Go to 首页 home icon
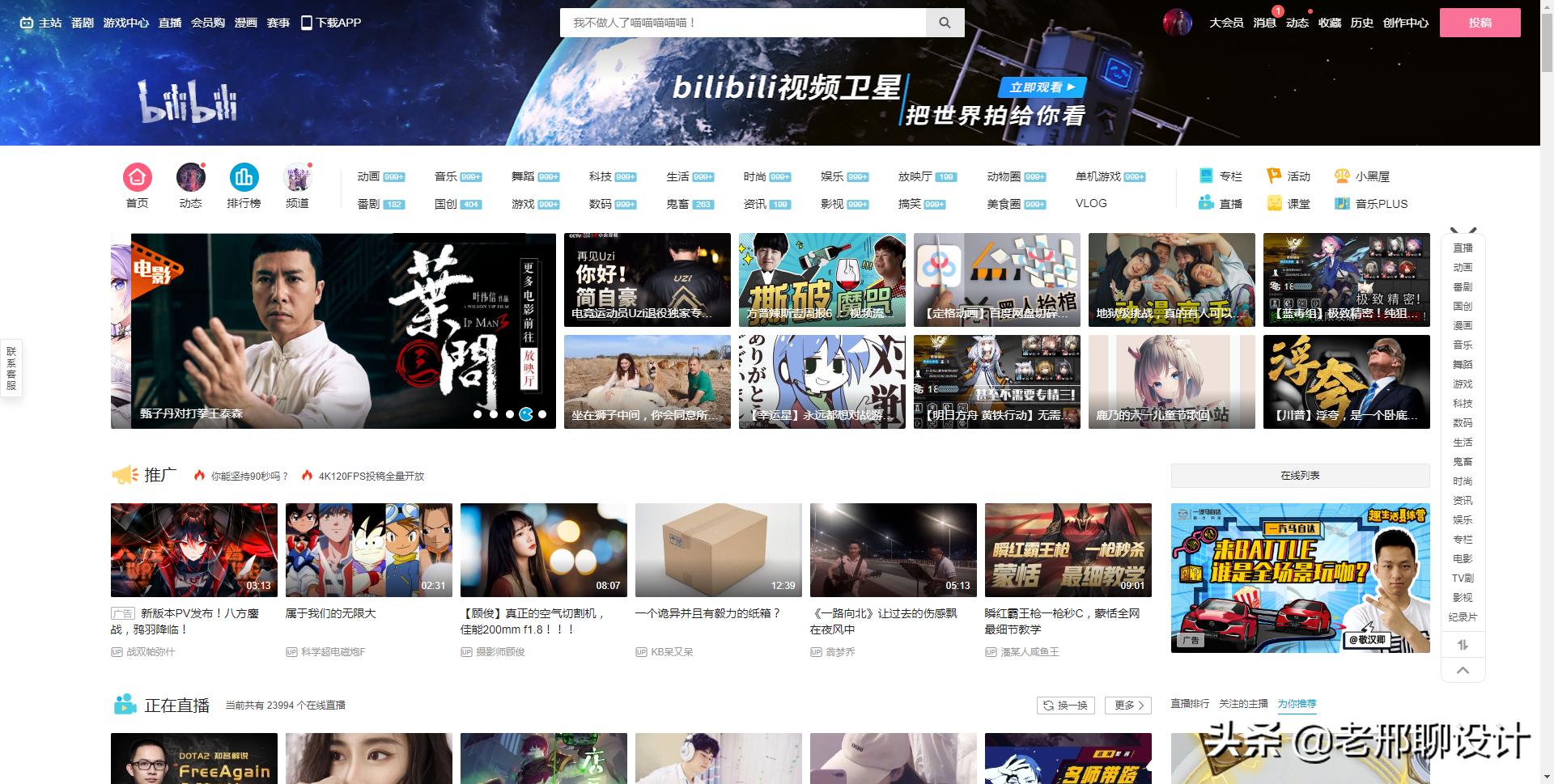 pos(138,177)
